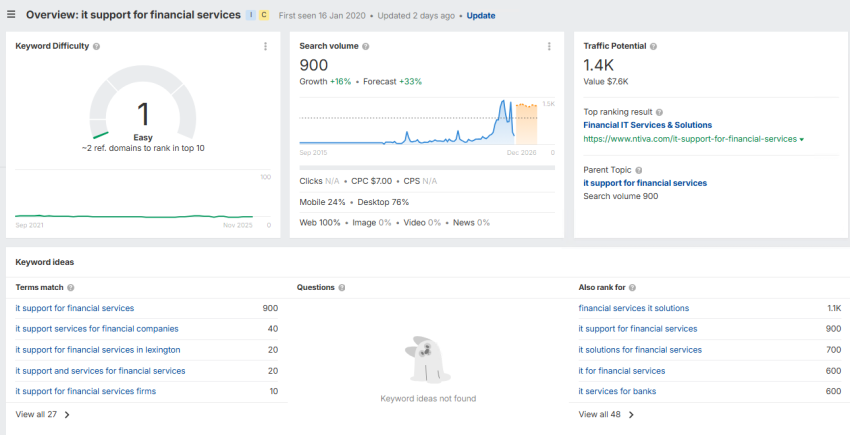The image size is (850, 435).
Task: Click the Web 100% text
Action: click(320, 223)
